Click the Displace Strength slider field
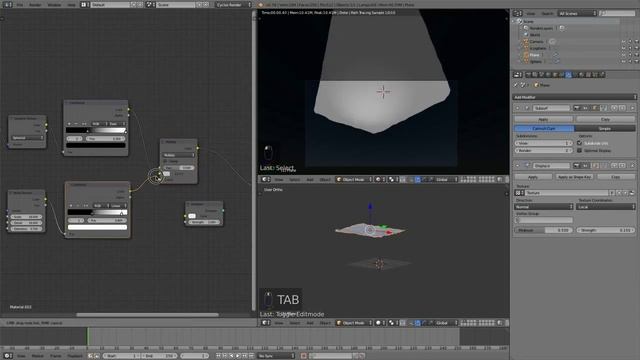Image resolution: width=640 pixels, height=360 pixels. coord(606,230)
